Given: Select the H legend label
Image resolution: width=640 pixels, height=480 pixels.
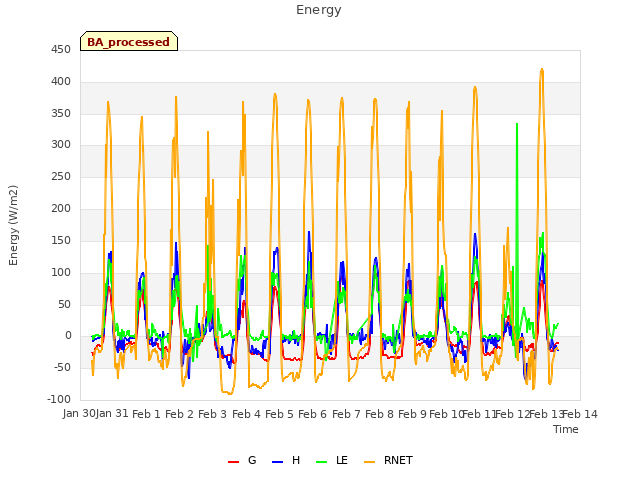Looking at the screenshot, I should 296,460.
